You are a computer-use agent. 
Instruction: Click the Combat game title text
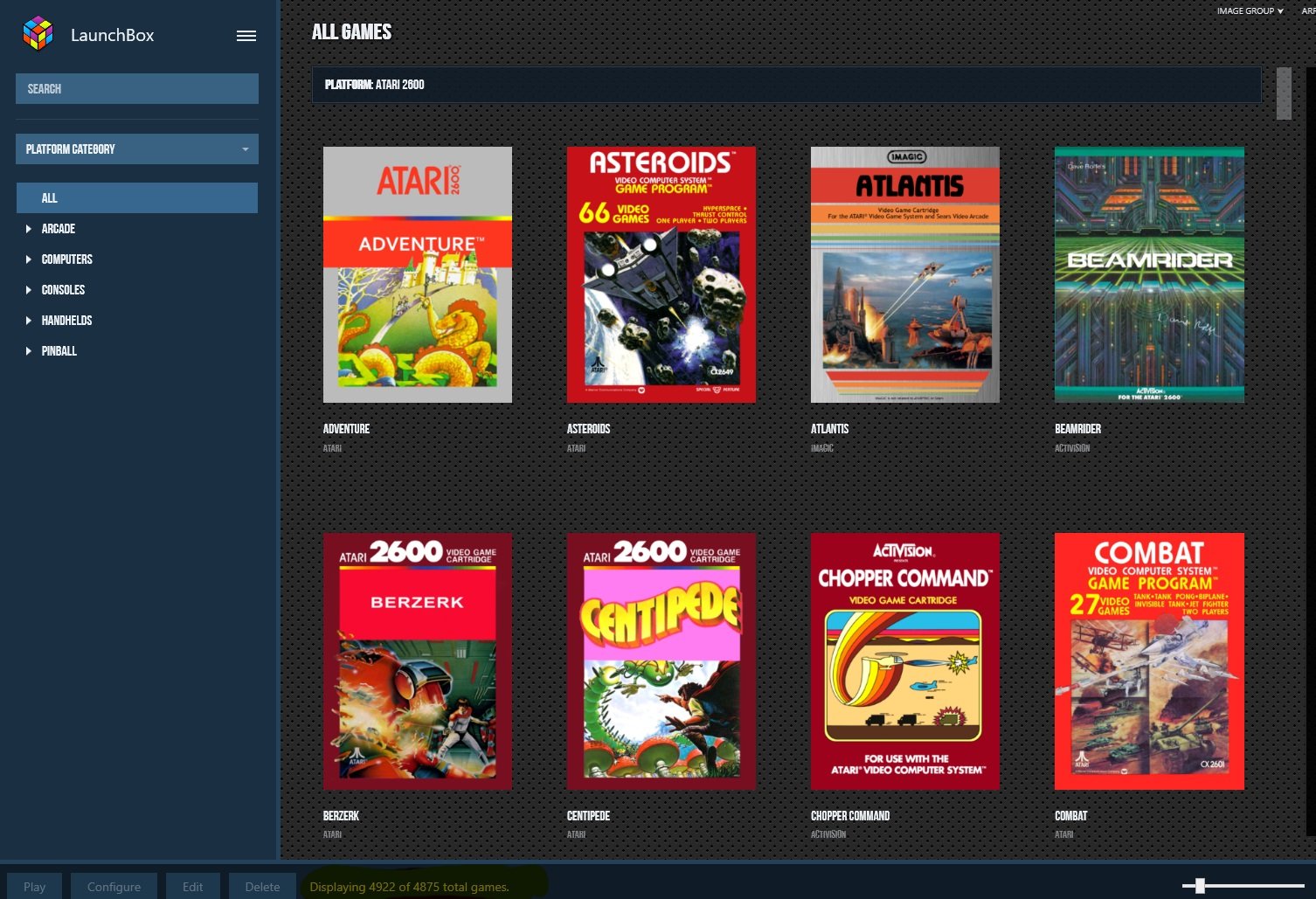[x=1070, y=816]
